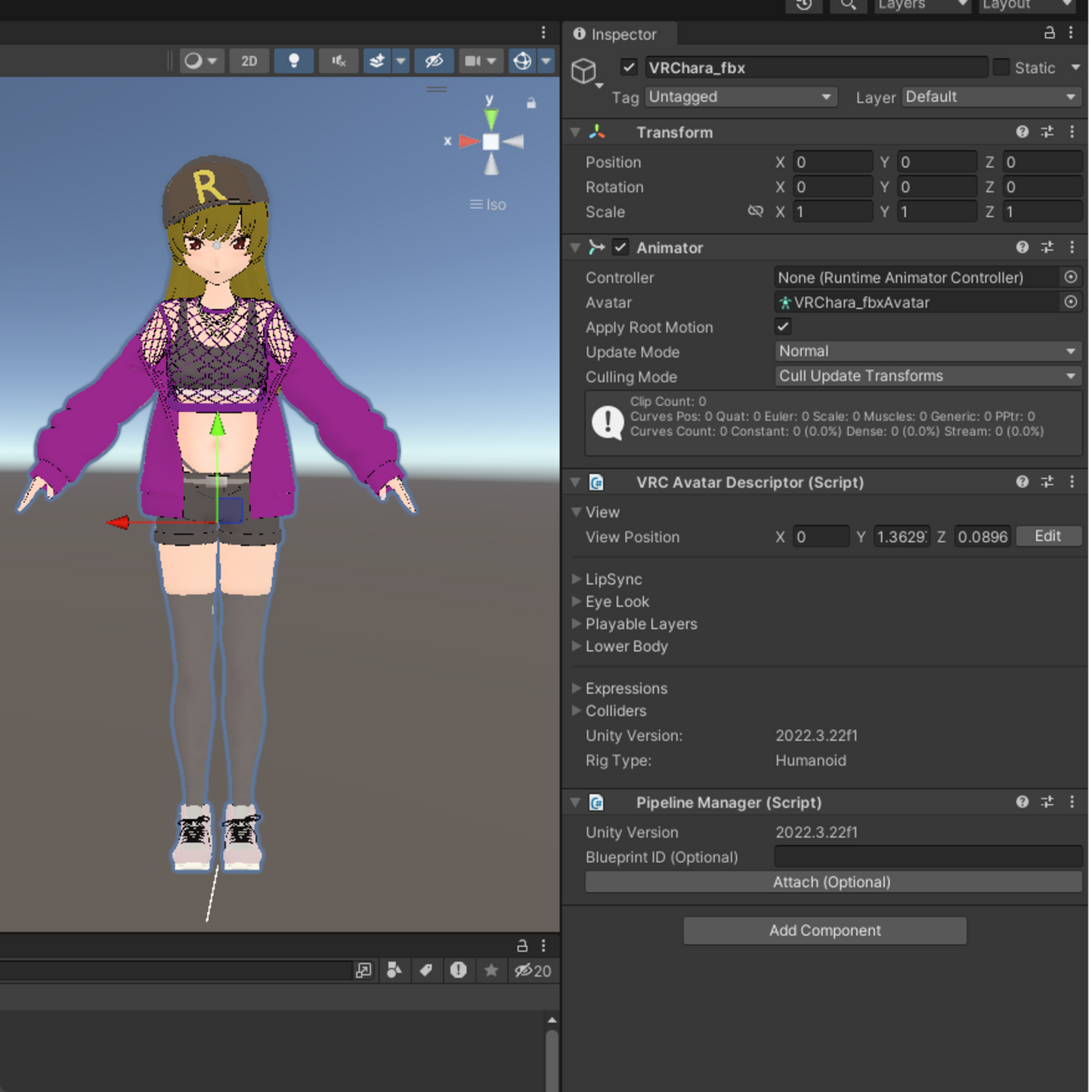Expand the LipSync section
The height and width of the screenshot is (1092, 1092).
tap(577, 579)
